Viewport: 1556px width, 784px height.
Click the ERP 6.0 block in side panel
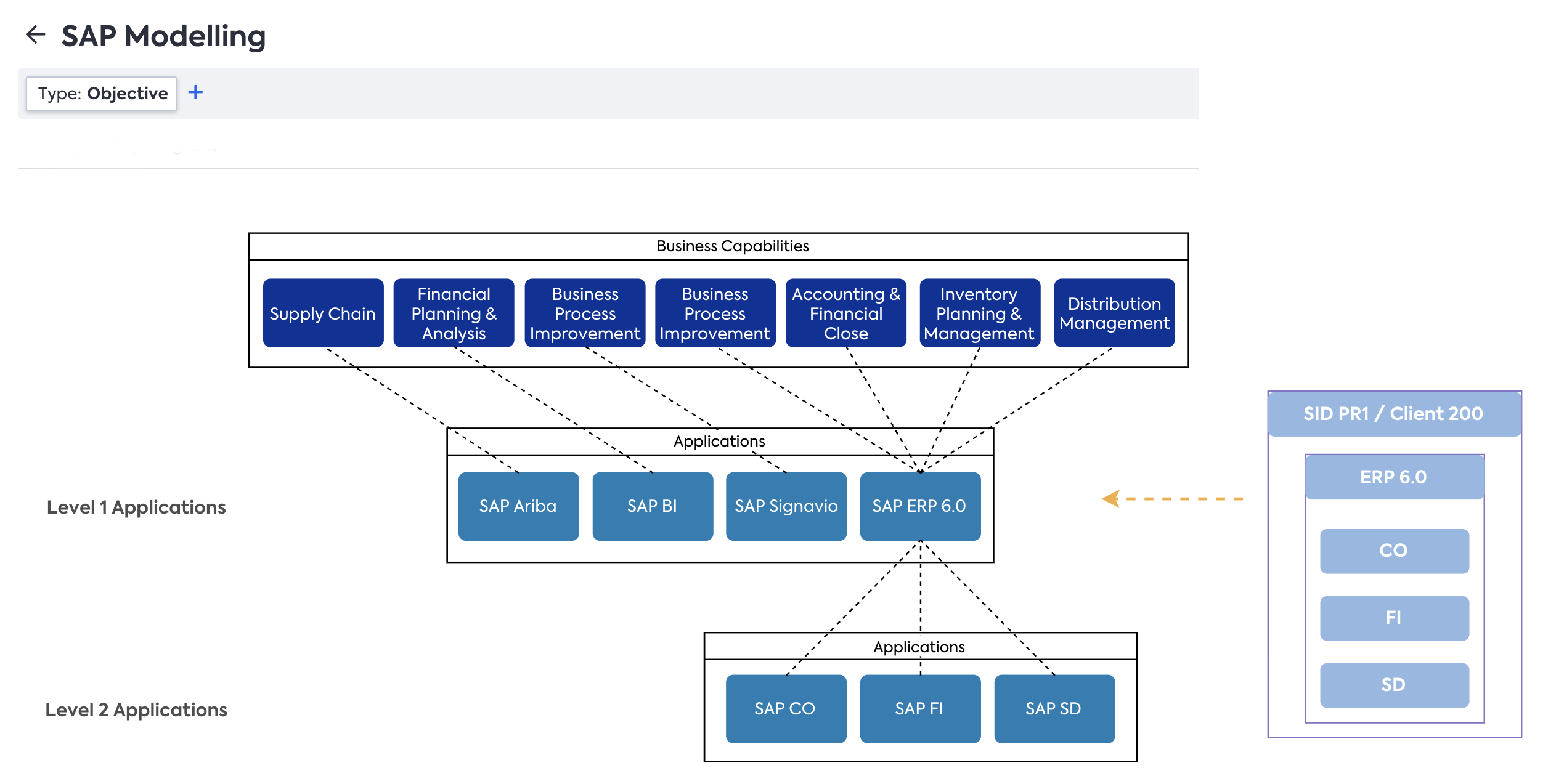tap(1394, 477)
